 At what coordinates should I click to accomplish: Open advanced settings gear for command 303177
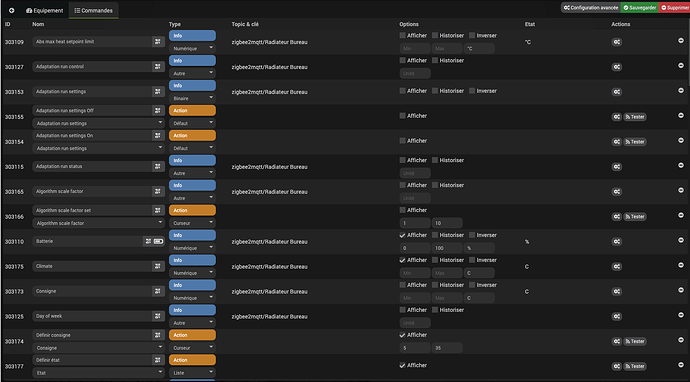tap(617, 366)
